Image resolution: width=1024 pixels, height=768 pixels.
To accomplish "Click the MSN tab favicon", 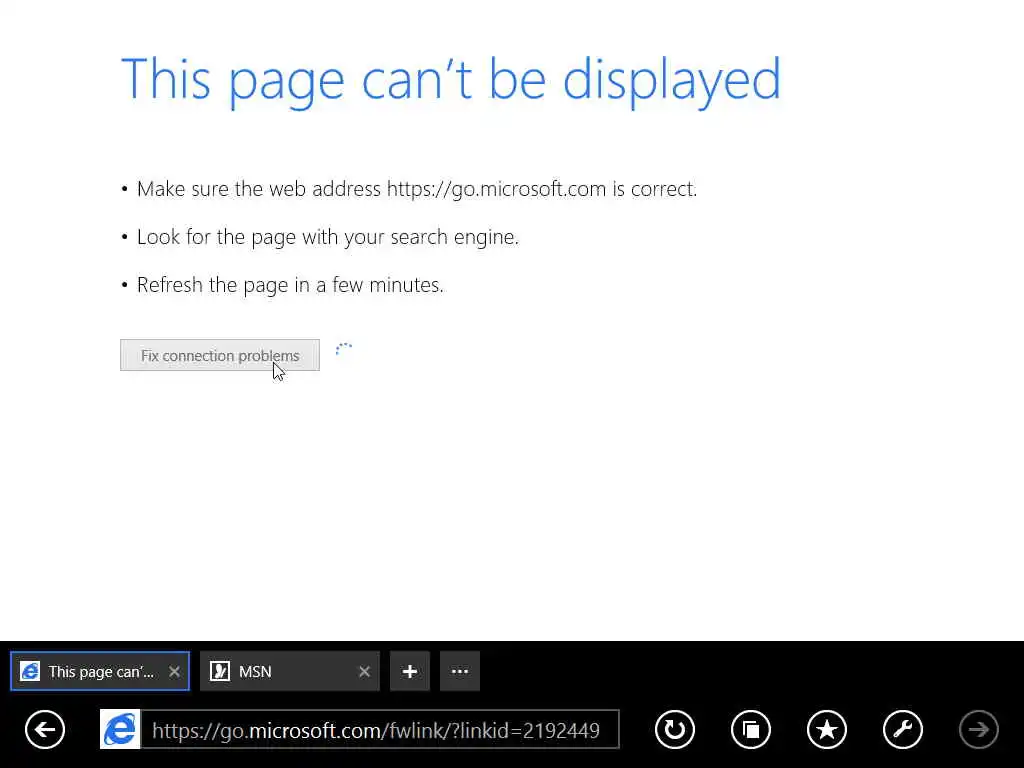I will (220, 671).
